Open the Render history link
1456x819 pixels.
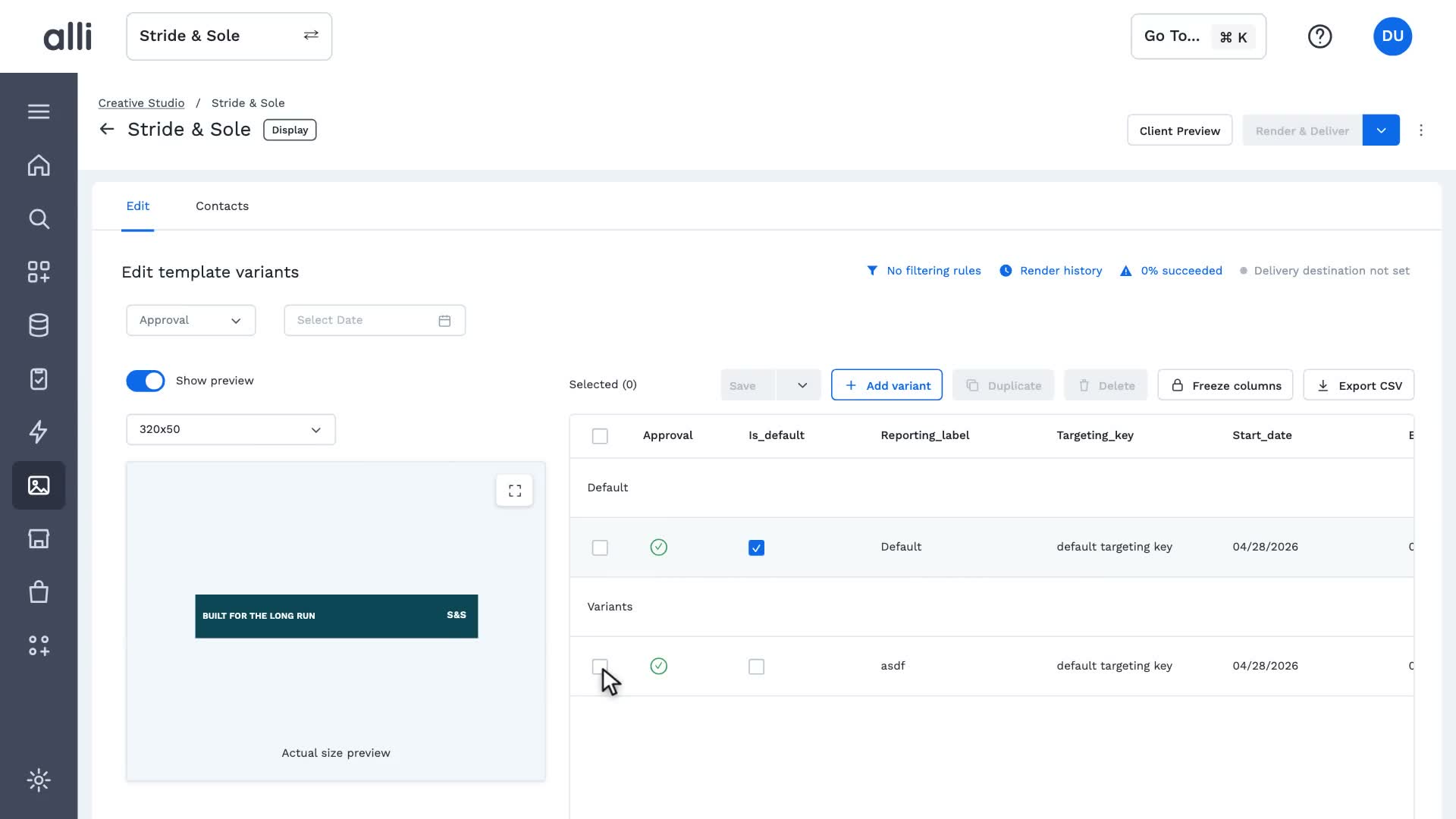[x=1050, y=271]
